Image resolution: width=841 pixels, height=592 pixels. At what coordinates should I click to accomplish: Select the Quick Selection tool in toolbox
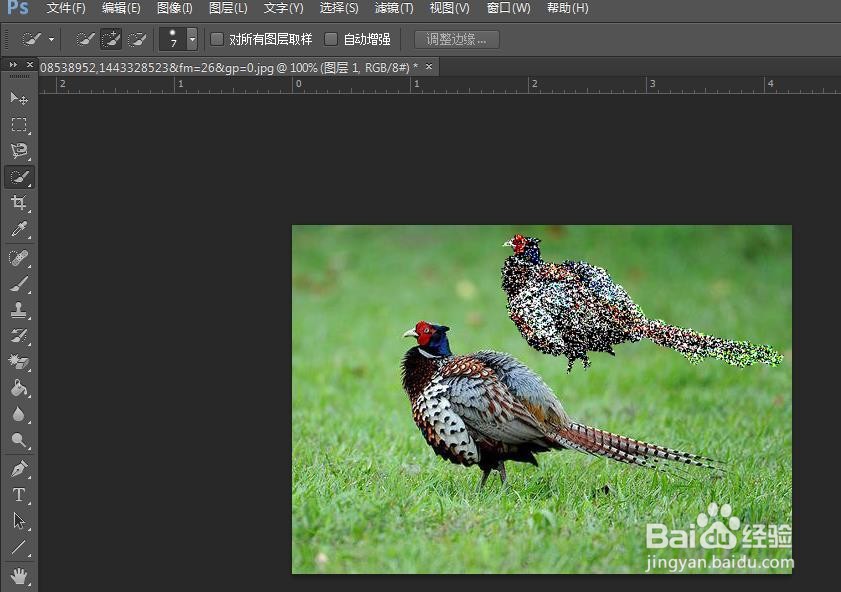19,177
